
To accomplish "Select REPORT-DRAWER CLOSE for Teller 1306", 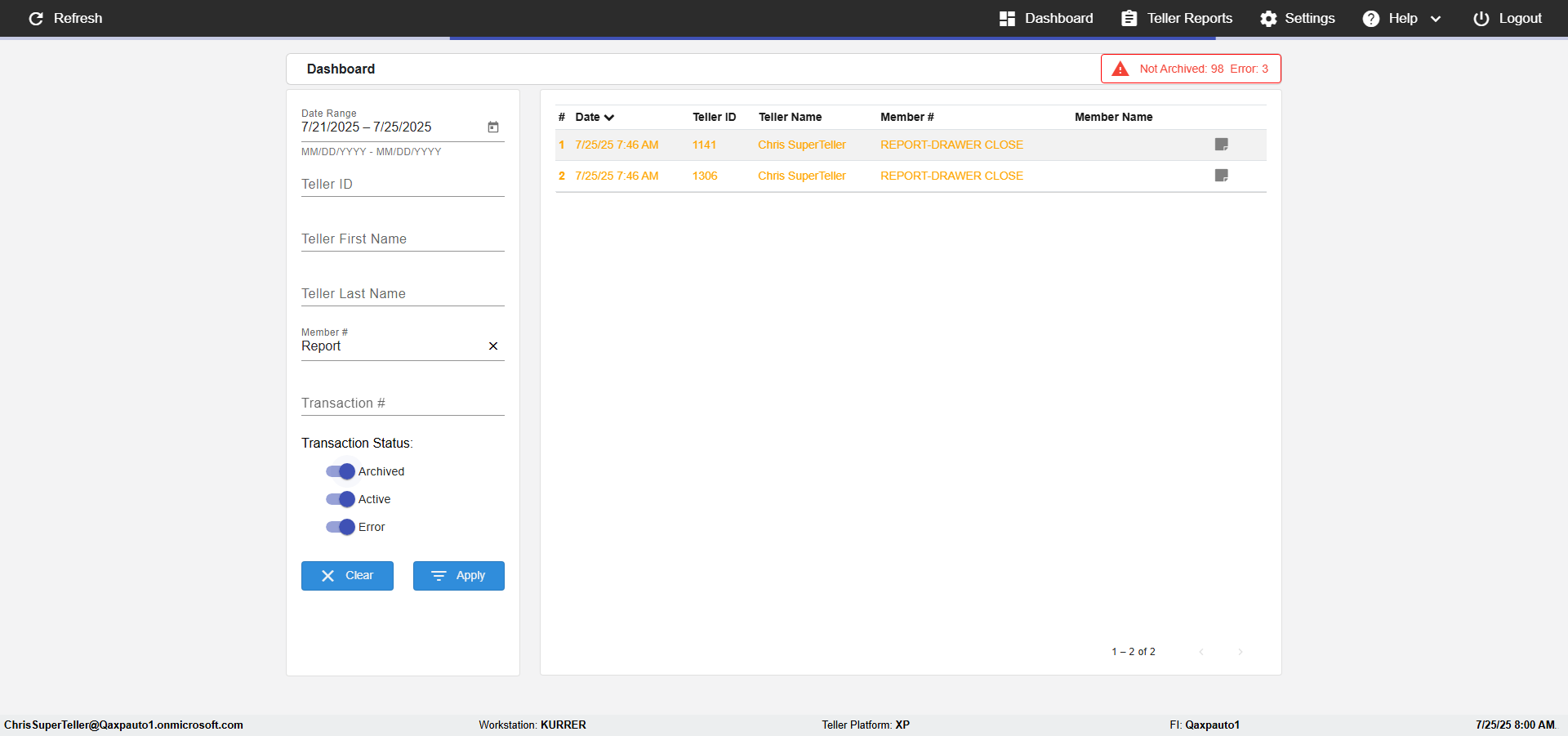I will tap(951, 176).
